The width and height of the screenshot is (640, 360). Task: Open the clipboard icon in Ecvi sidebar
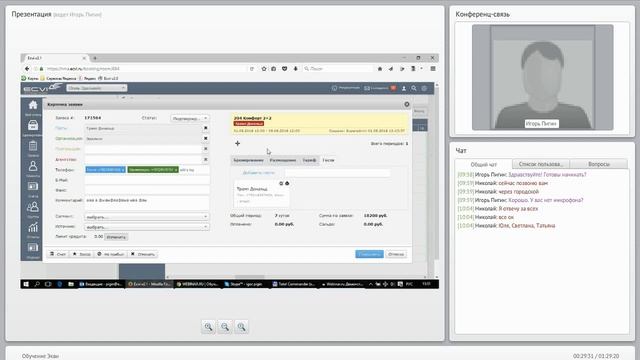(33, 146)
